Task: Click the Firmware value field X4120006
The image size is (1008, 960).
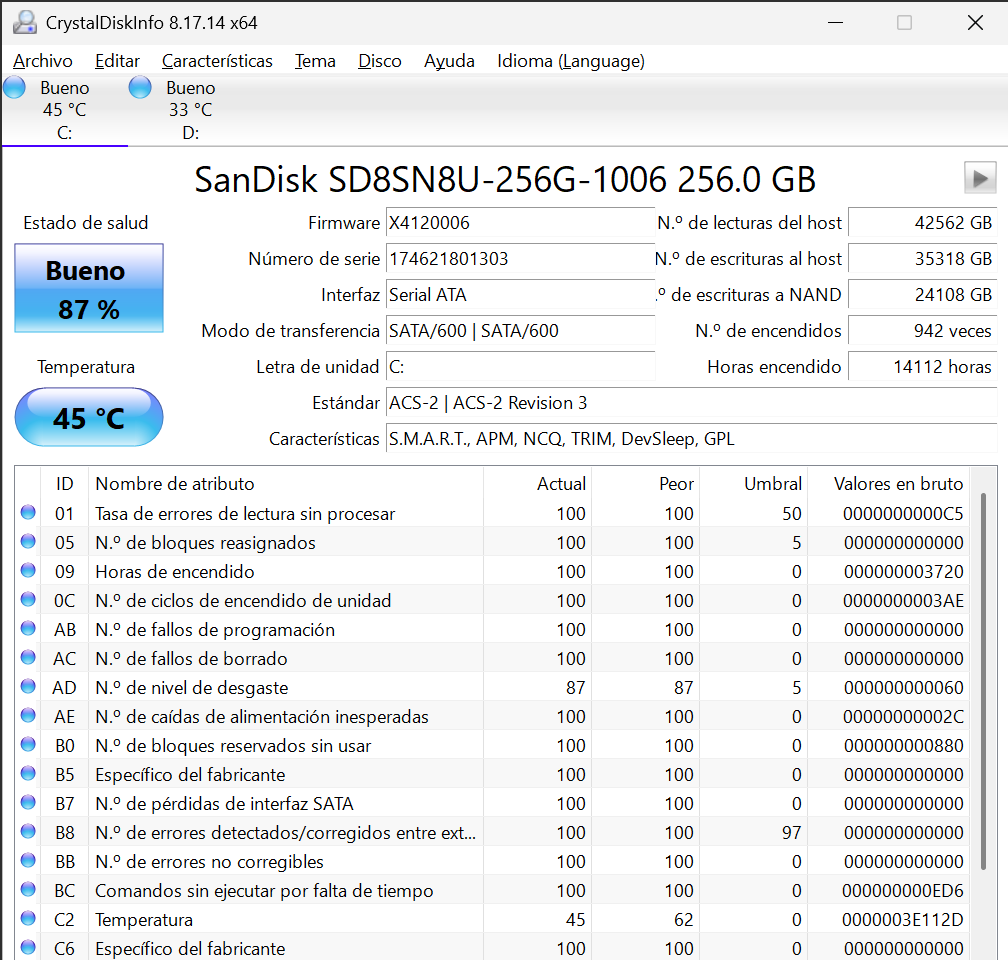Action: [520, 223]
